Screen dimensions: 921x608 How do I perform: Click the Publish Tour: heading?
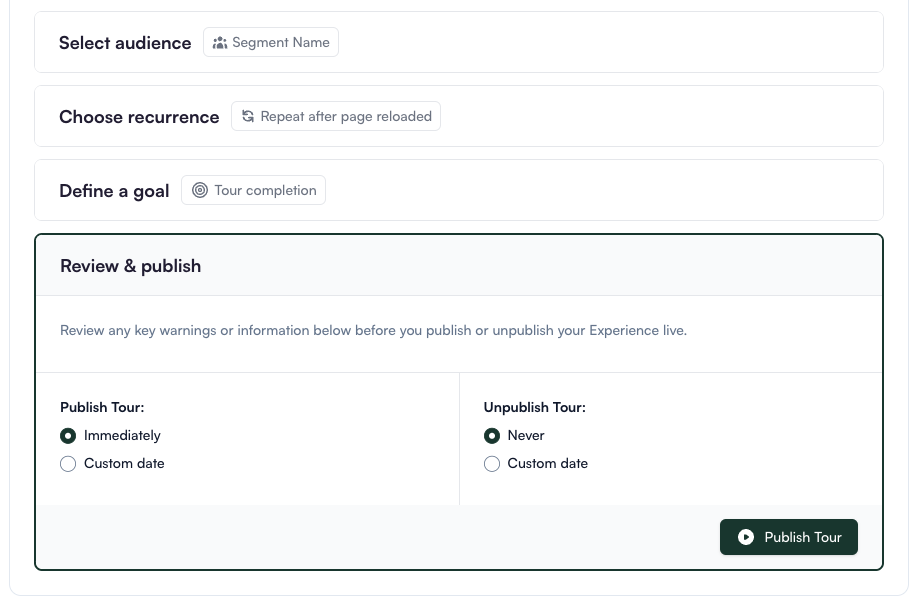click(x=102, y=408)
